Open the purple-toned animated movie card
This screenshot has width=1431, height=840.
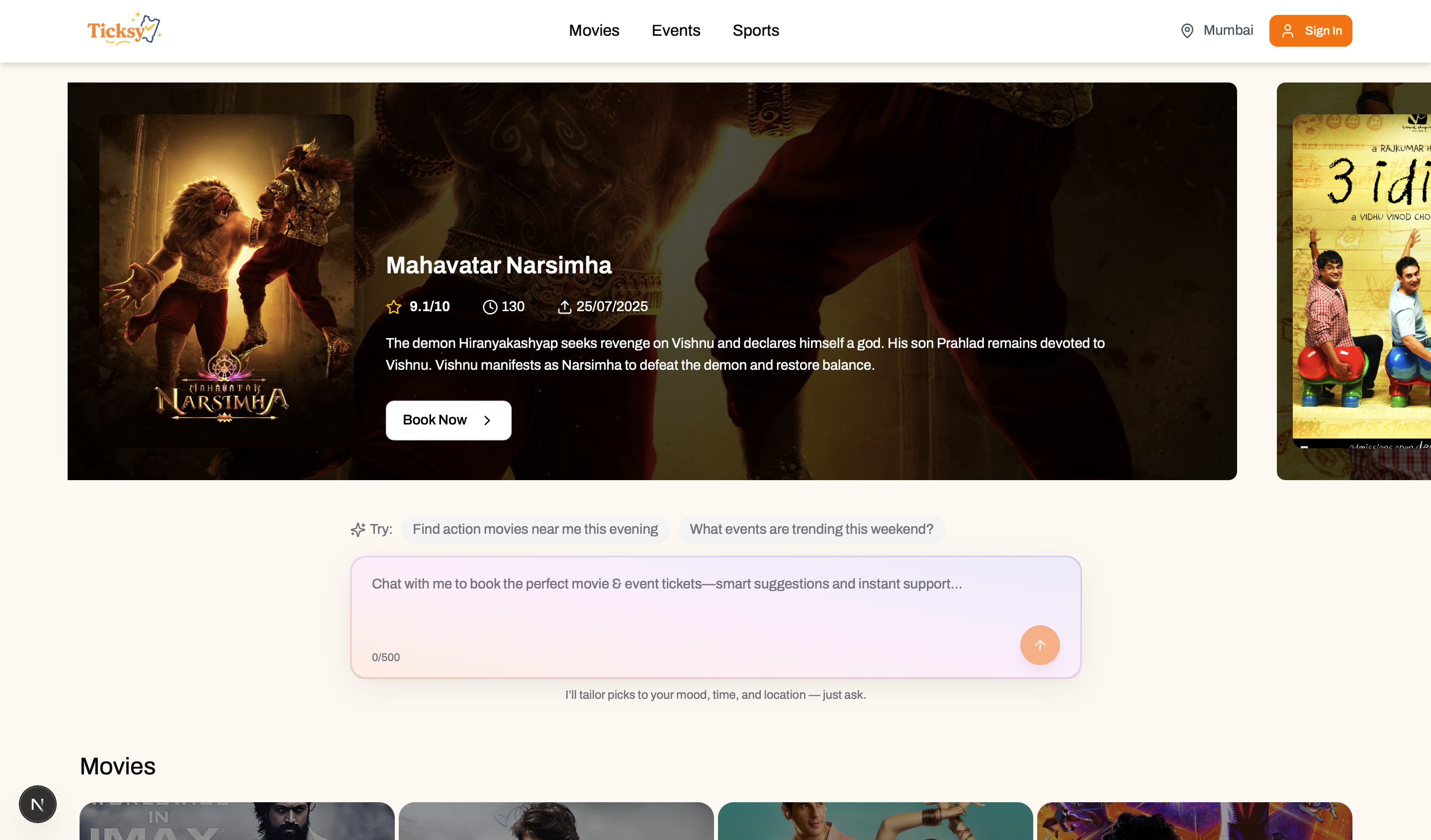(x=1194, y=821)
